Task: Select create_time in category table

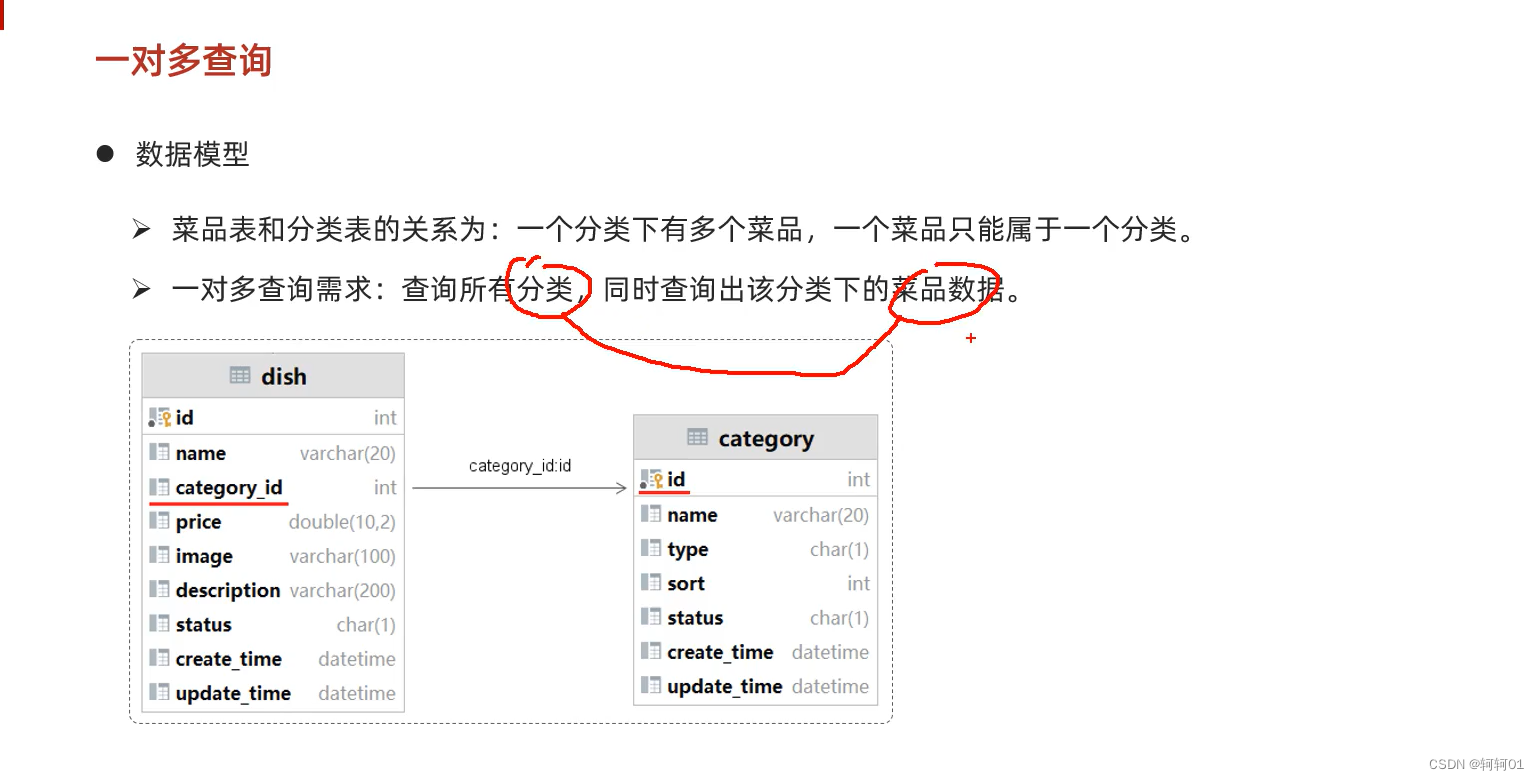Action: pyautogui.click(x=721, y=652)
